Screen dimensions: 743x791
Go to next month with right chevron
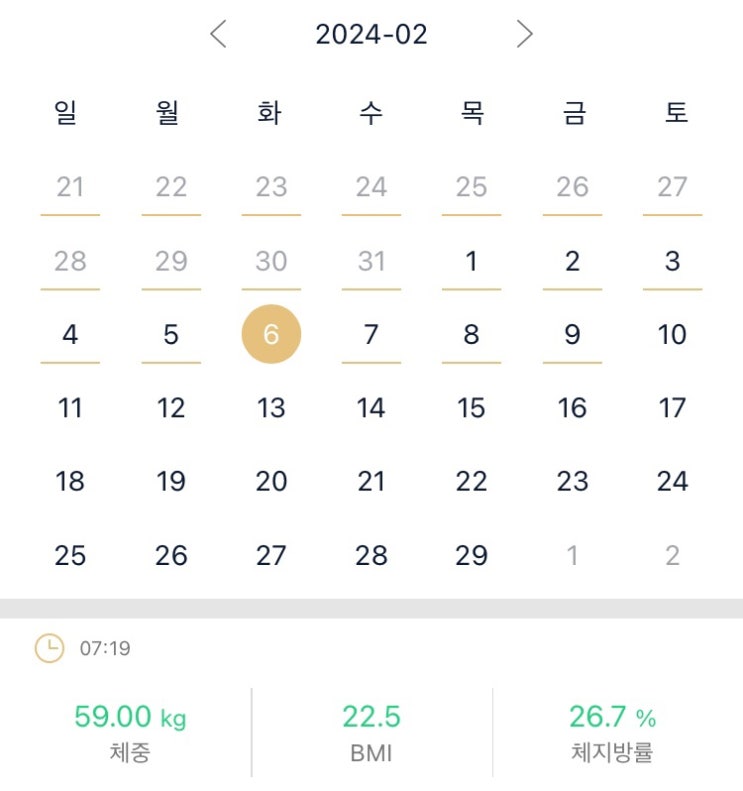(525, 34)
